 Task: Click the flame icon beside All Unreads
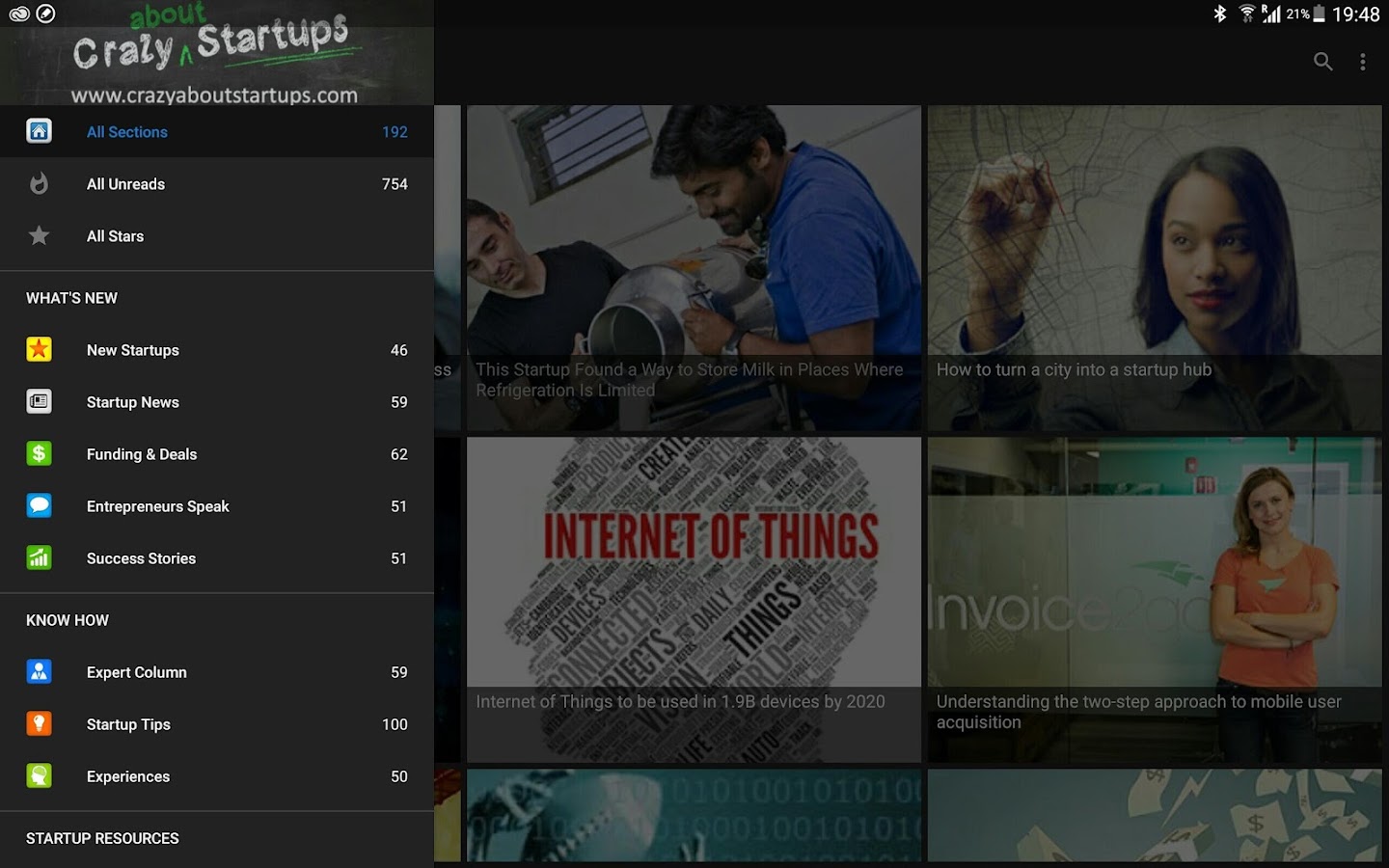tap(39, 183)
